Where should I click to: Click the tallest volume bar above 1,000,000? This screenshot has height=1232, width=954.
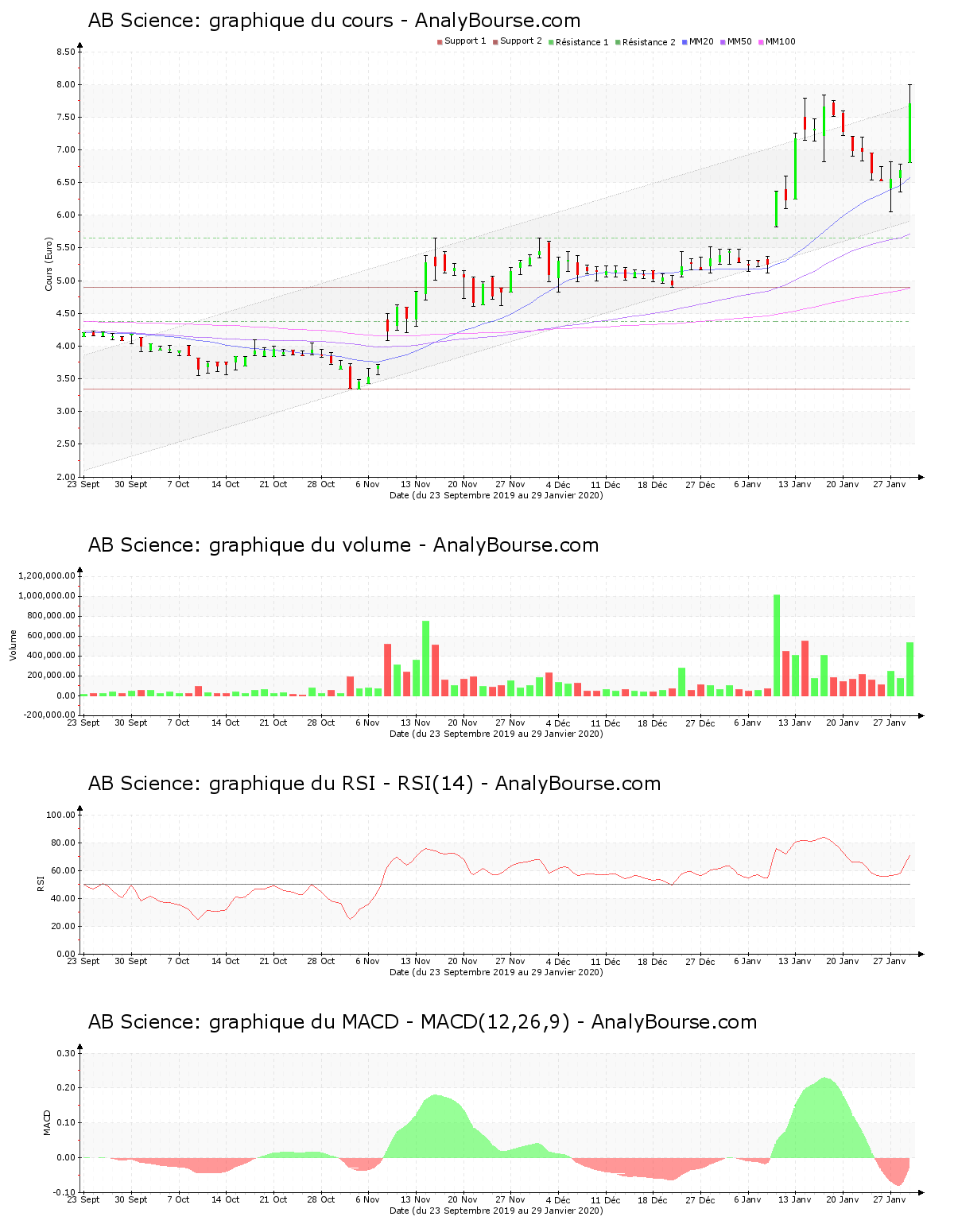click(777, 645)
